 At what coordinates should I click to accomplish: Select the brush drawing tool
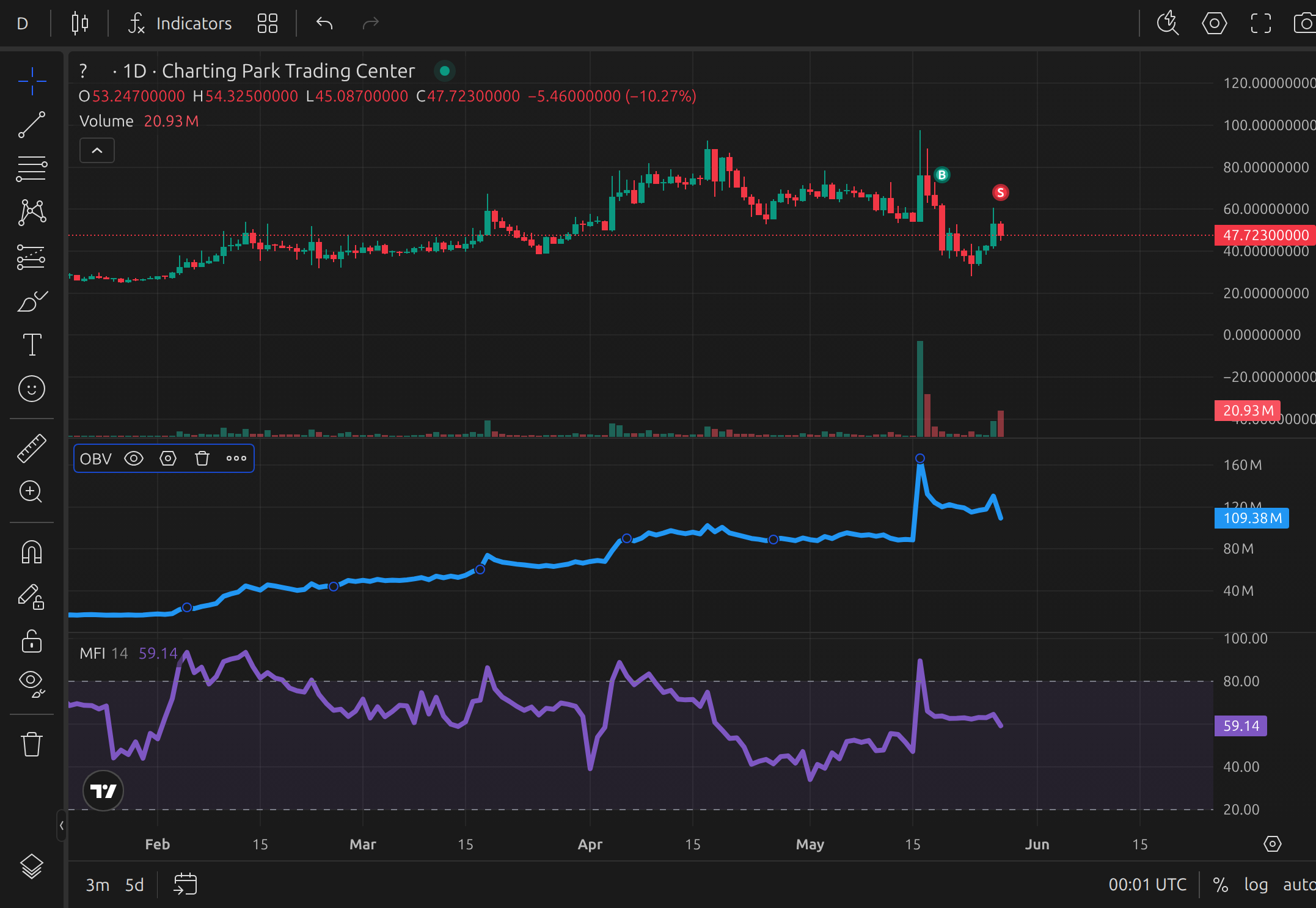tap(32, 301)
